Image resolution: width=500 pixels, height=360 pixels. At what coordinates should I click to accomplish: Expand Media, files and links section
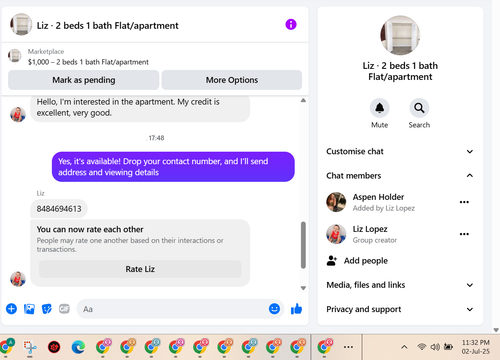click(400, 285)
